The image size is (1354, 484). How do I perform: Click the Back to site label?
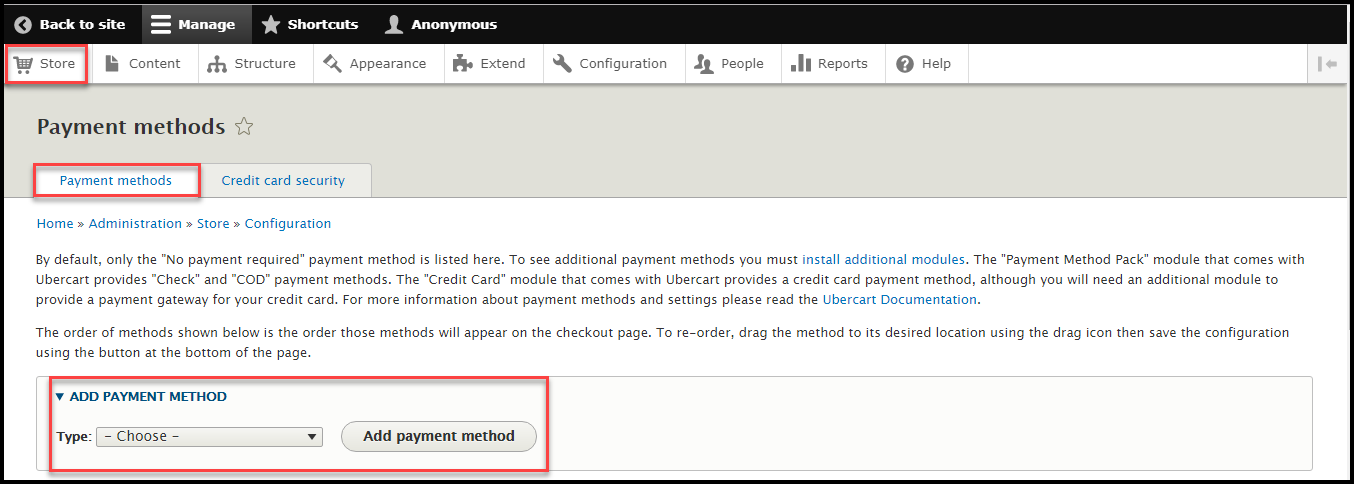82,24
